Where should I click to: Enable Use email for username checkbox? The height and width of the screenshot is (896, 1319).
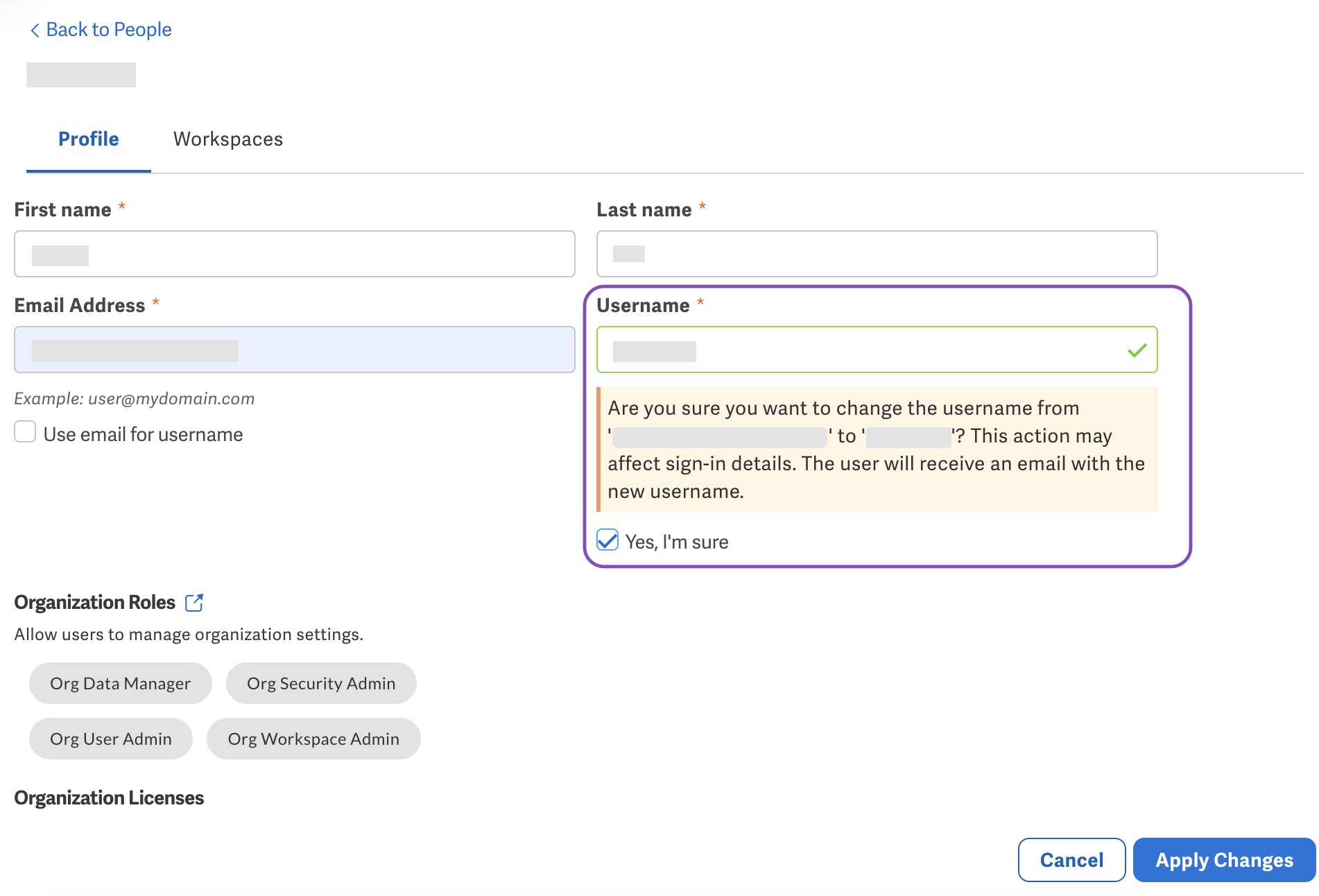25,432
